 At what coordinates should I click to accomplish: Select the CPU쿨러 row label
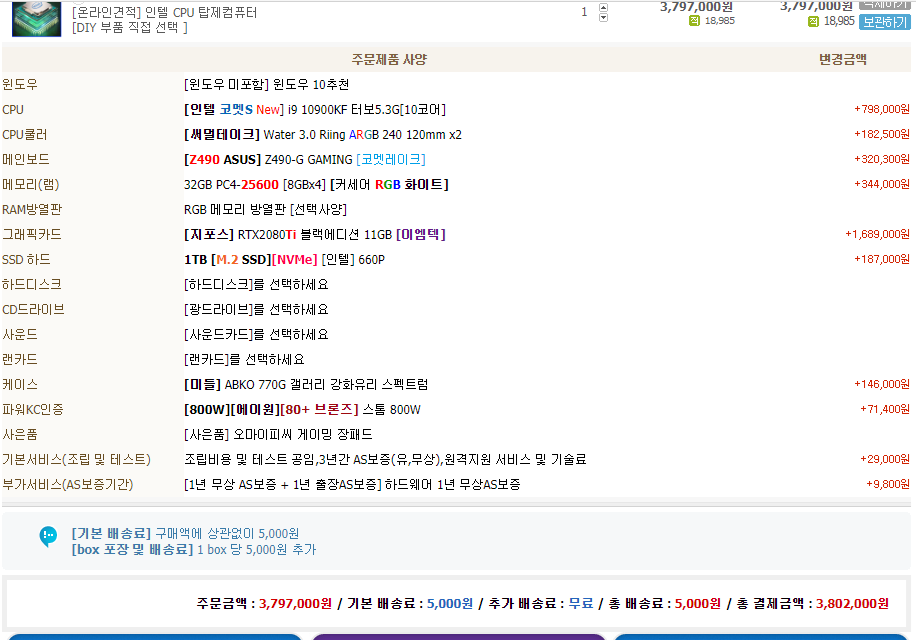click(x=25, y=135)
